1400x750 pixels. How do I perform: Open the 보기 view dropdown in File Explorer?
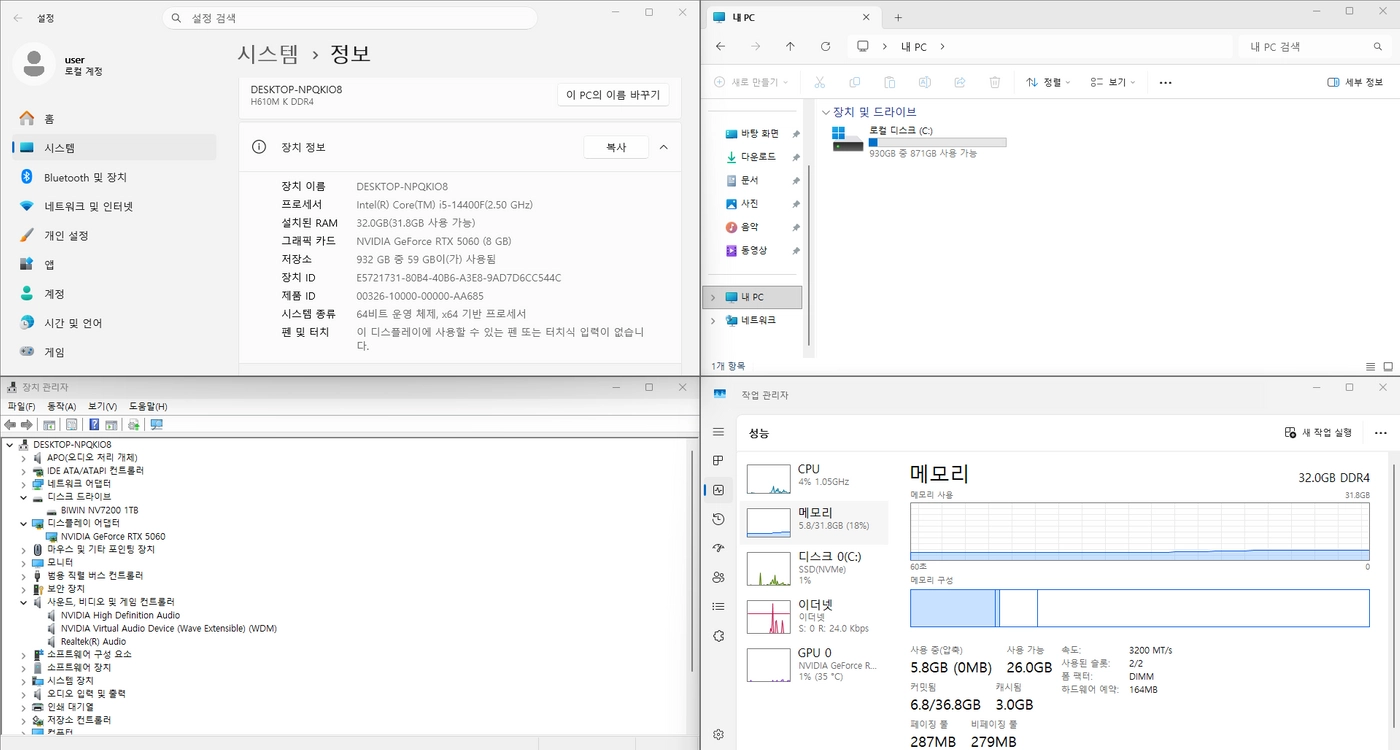click(x=1113, y=82)
